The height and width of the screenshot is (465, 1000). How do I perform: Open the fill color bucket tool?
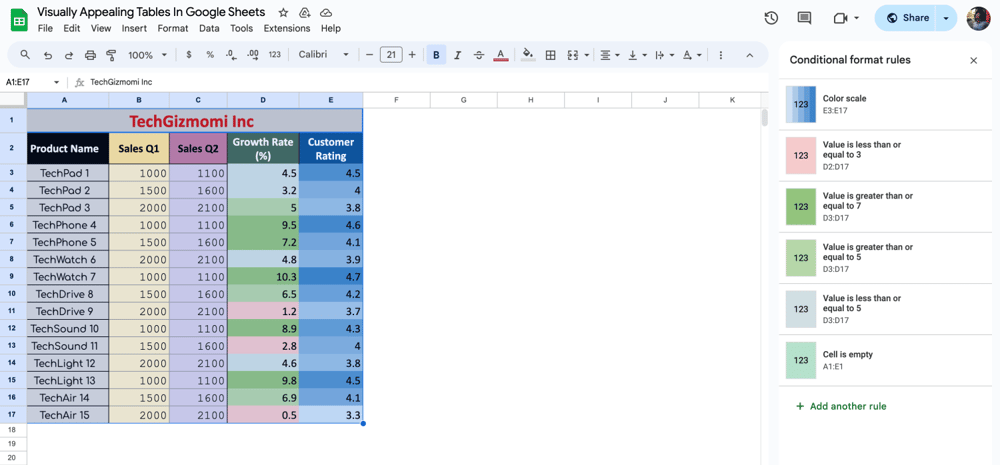[x=528, y=55]
